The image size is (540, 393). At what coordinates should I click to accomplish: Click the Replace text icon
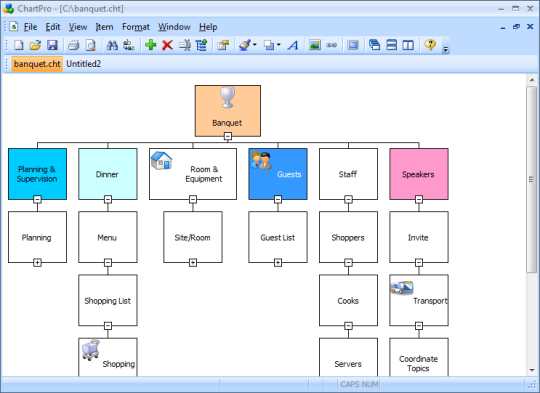(129, 45)
